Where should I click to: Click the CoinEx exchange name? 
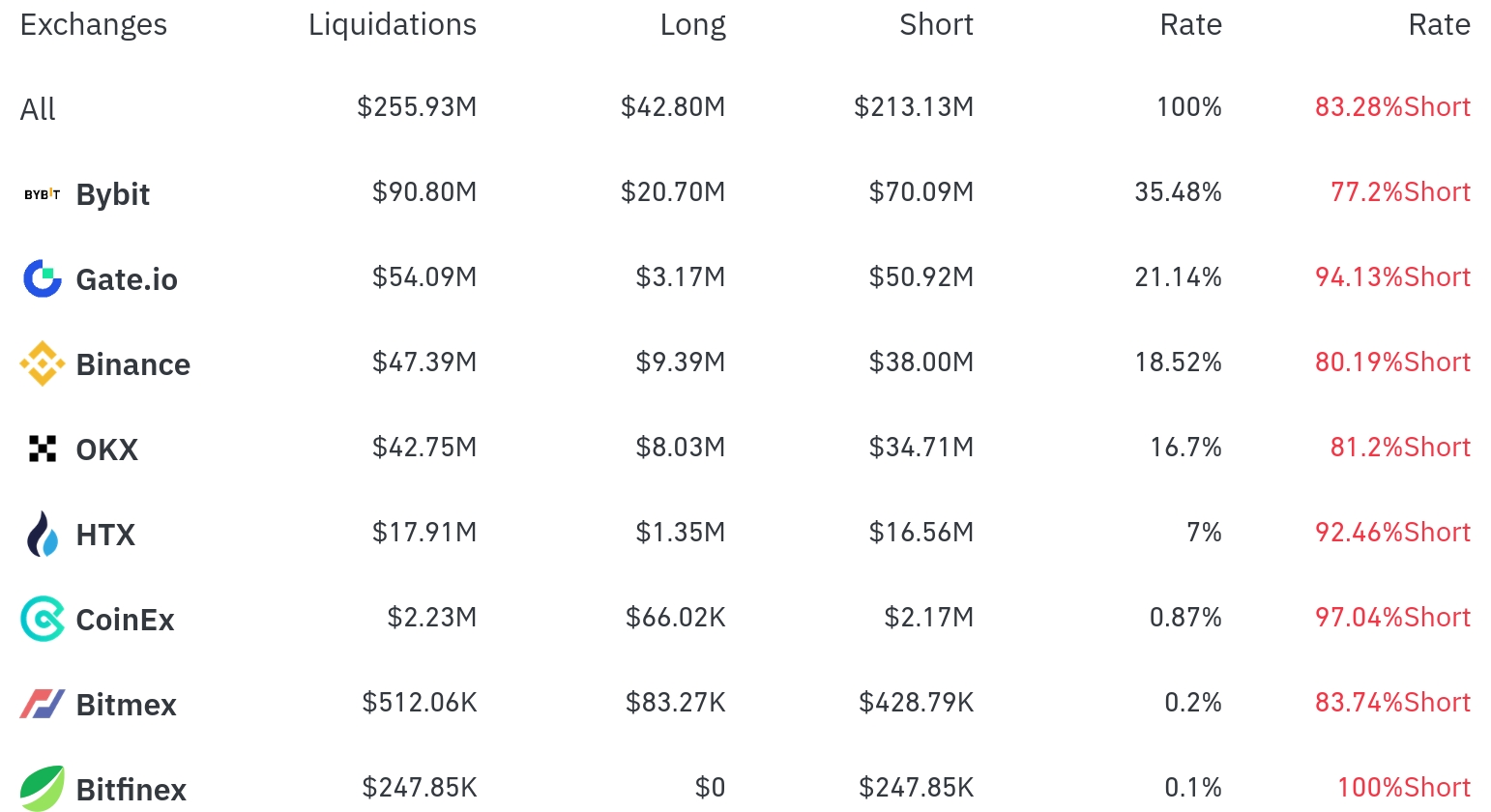pyautogui.click(x=126, y=620)
